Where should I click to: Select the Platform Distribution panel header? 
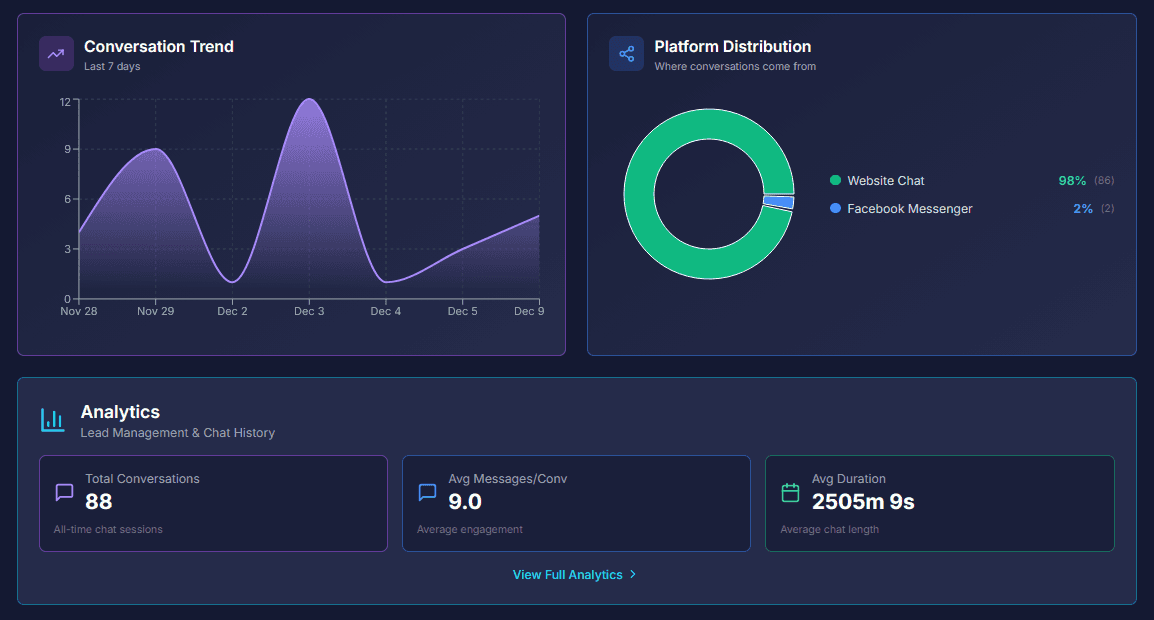[731, 46]
